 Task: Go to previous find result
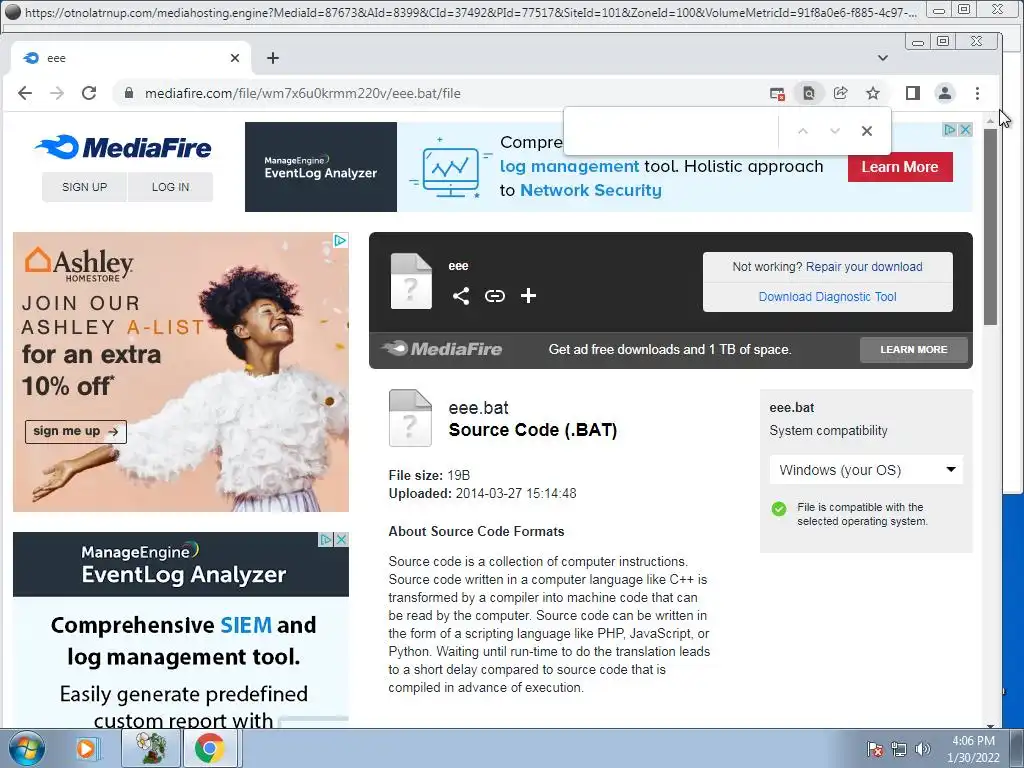coord(803,131)
